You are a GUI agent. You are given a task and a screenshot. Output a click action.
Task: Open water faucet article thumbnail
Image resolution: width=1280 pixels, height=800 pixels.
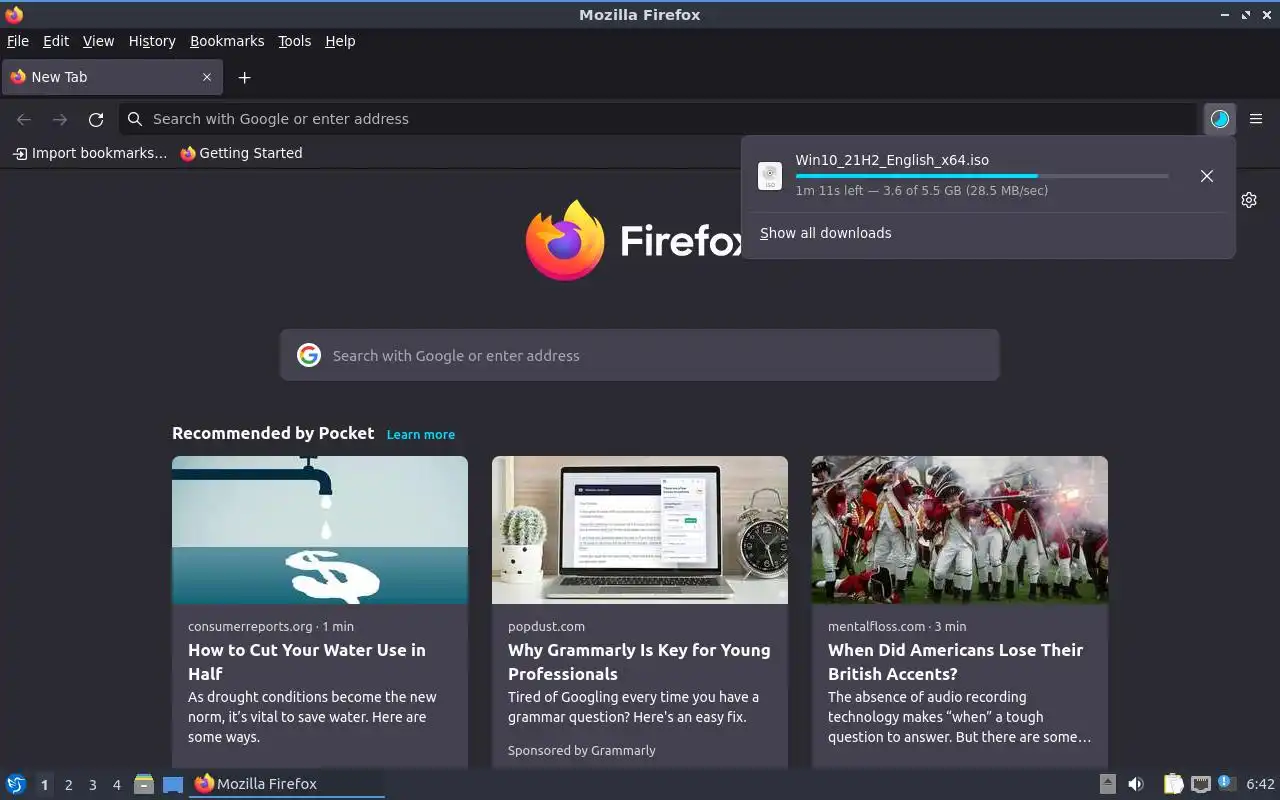320,530
